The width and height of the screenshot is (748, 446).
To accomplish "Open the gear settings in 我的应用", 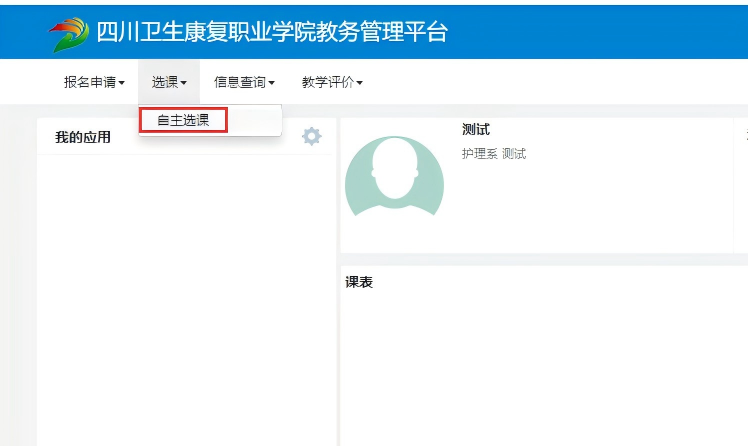I will 312,136.
